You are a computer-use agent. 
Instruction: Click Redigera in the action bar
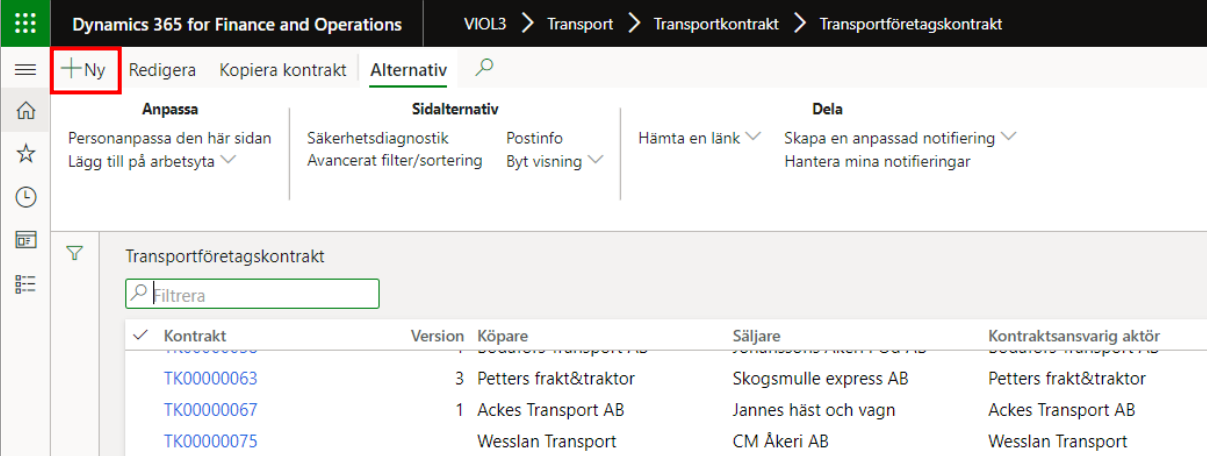(162, 71)
